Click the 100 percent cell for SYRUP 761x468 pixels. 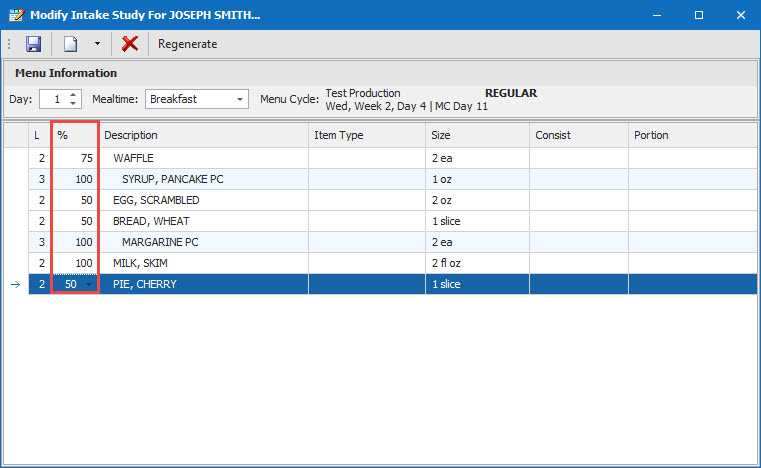pos(75,179)
